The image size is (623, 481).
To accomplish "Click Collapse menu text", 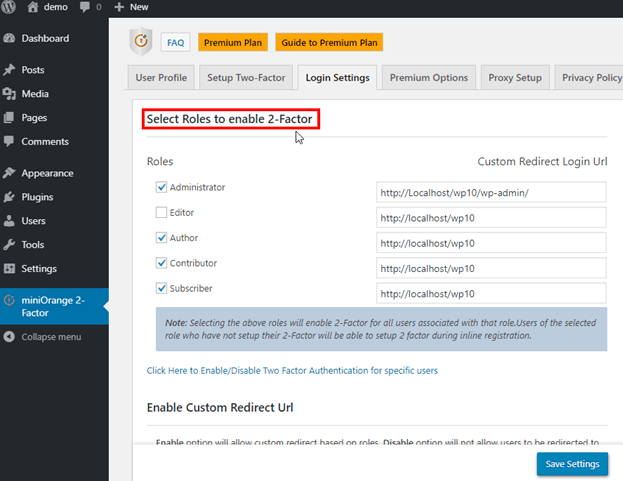I will [51, 337].
